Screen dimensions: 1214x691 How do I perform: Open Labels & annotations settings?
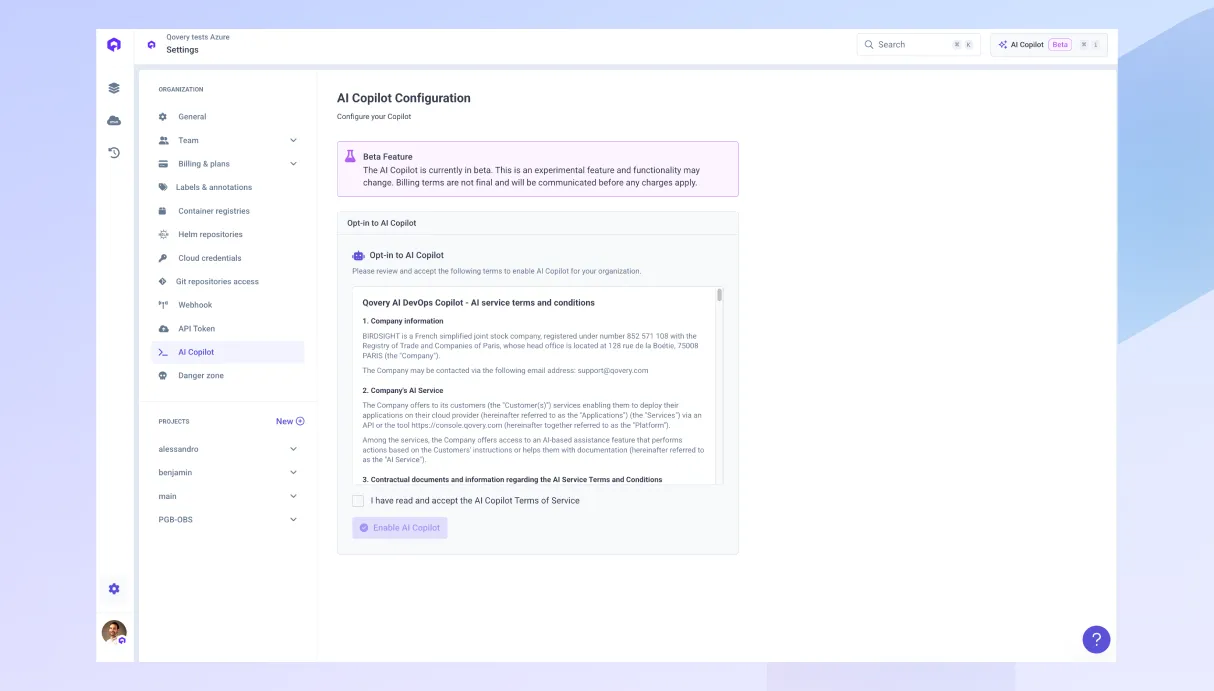click(228, 187)
